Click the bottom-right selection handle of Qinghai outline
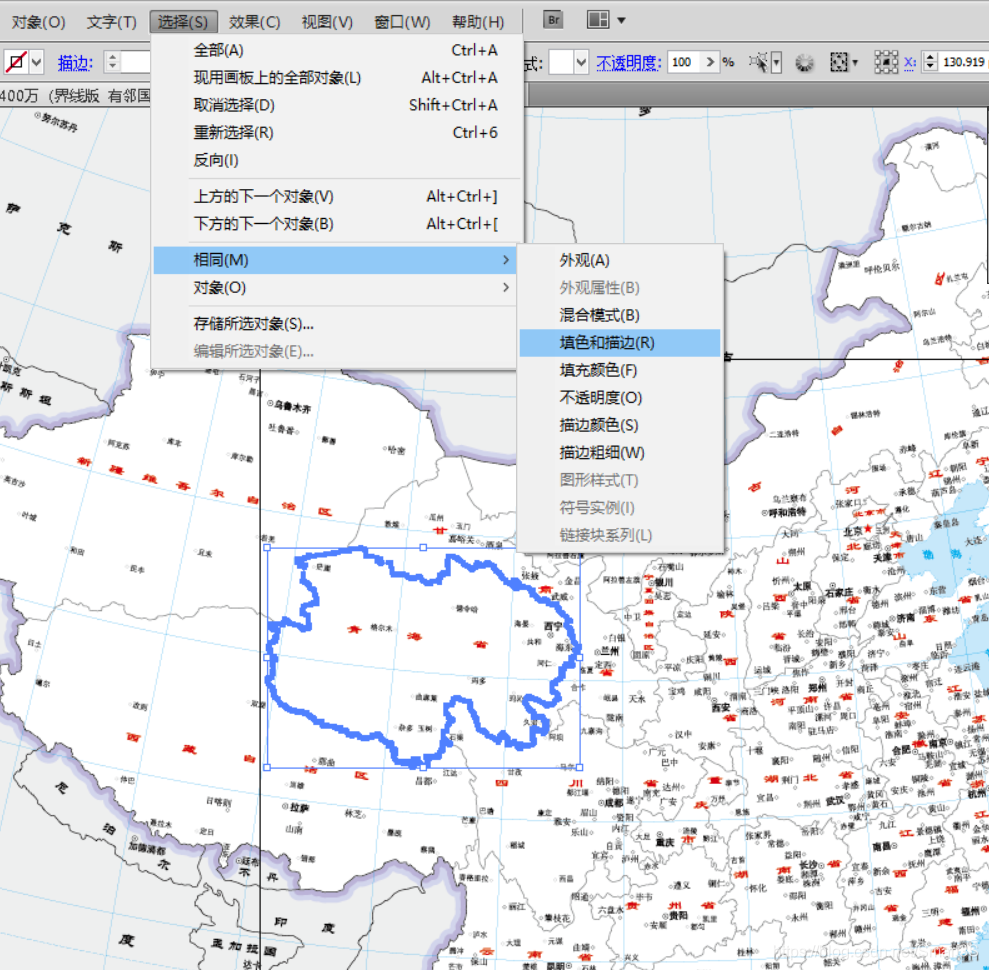This screenshot has height=970, width=989. coord(580,768)
